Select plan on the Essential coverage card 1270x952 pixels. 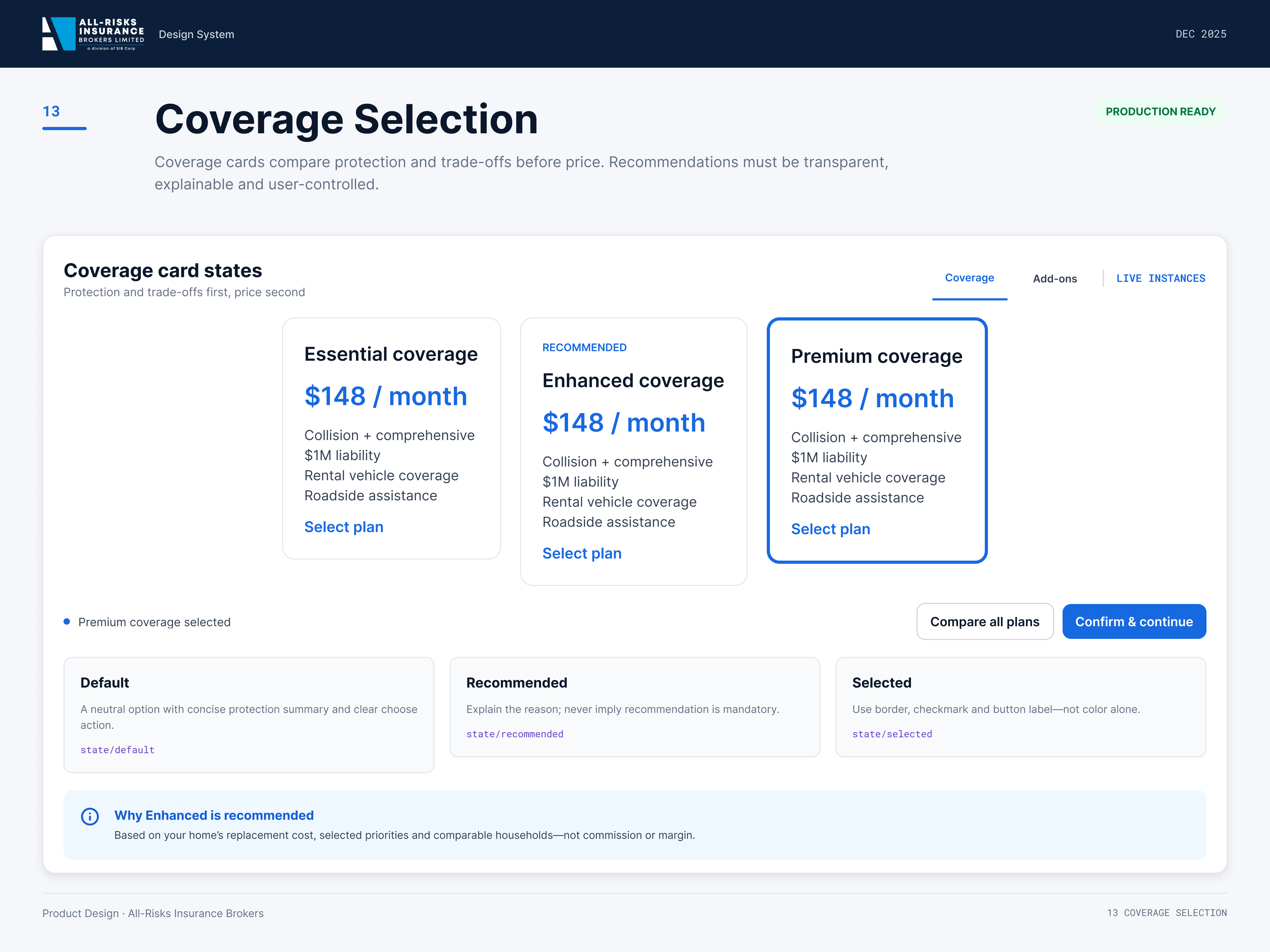tap(344, 527)
